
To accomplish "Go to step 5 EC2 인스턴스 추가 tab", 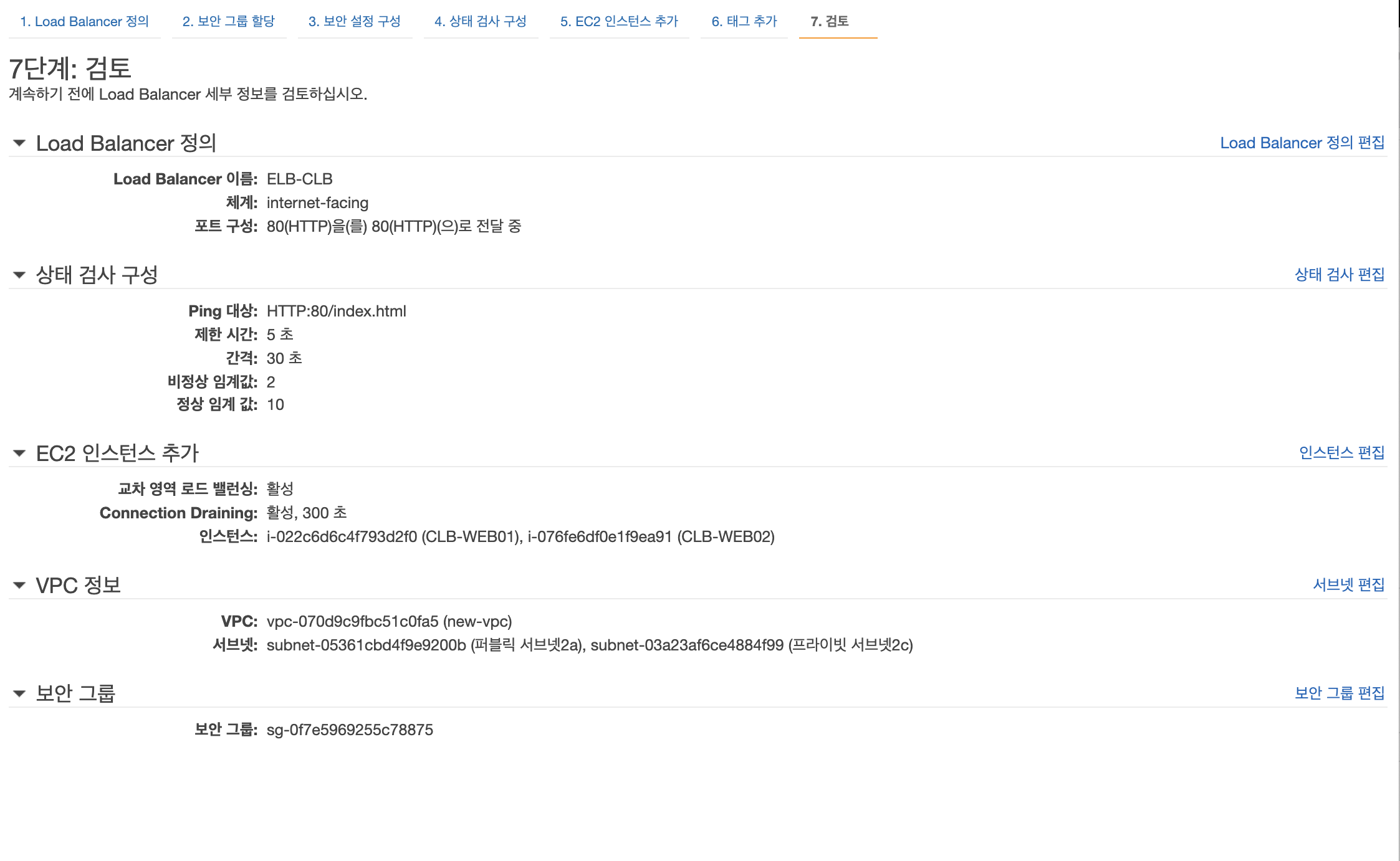I will click(x=618, y=21).
